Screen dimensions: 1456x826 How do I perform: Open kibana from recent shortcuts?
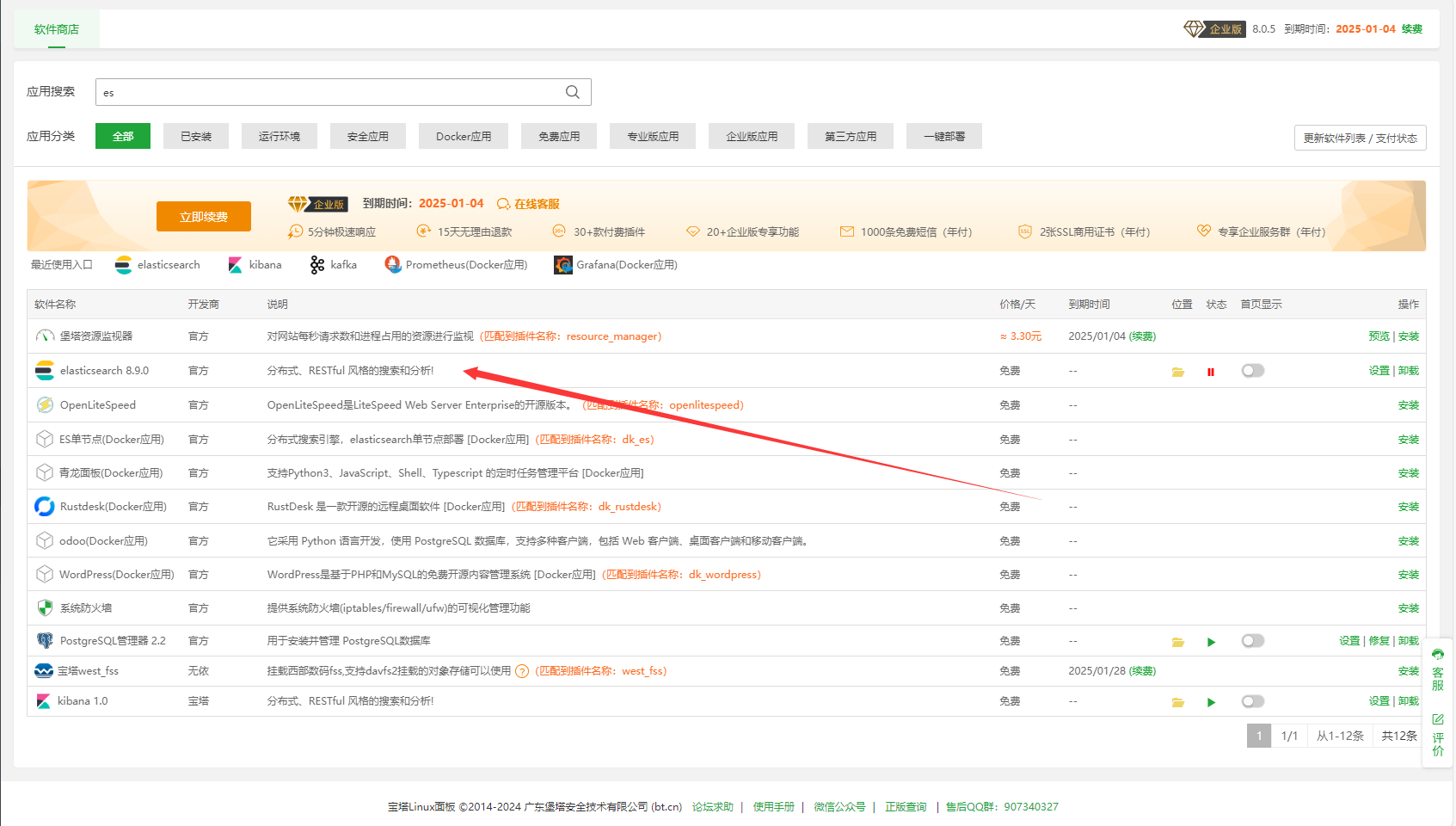tap(255, 265)
